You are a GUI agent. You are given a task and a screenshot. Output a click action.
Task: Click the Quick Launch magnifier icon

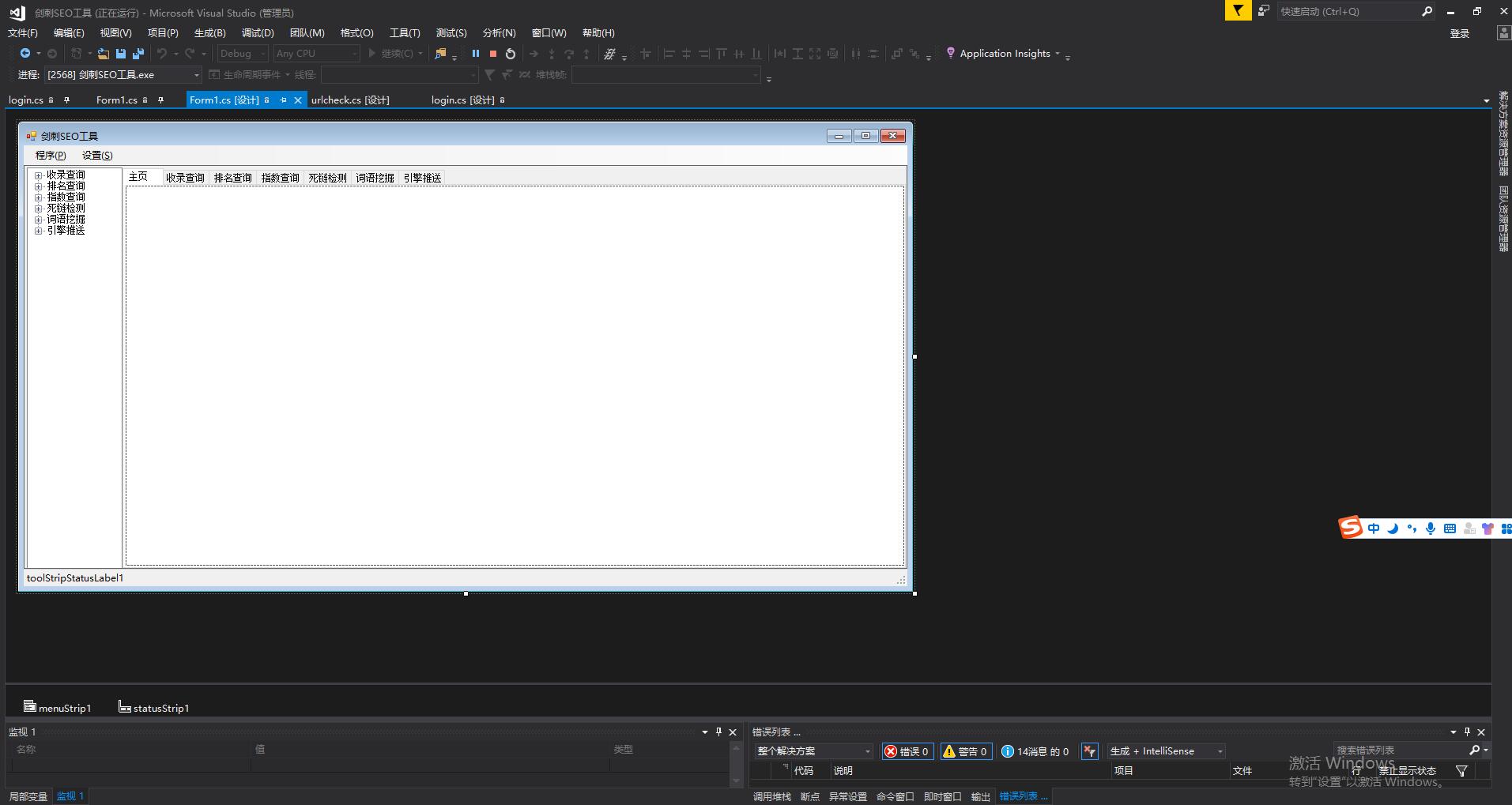tap(1427, 11)
